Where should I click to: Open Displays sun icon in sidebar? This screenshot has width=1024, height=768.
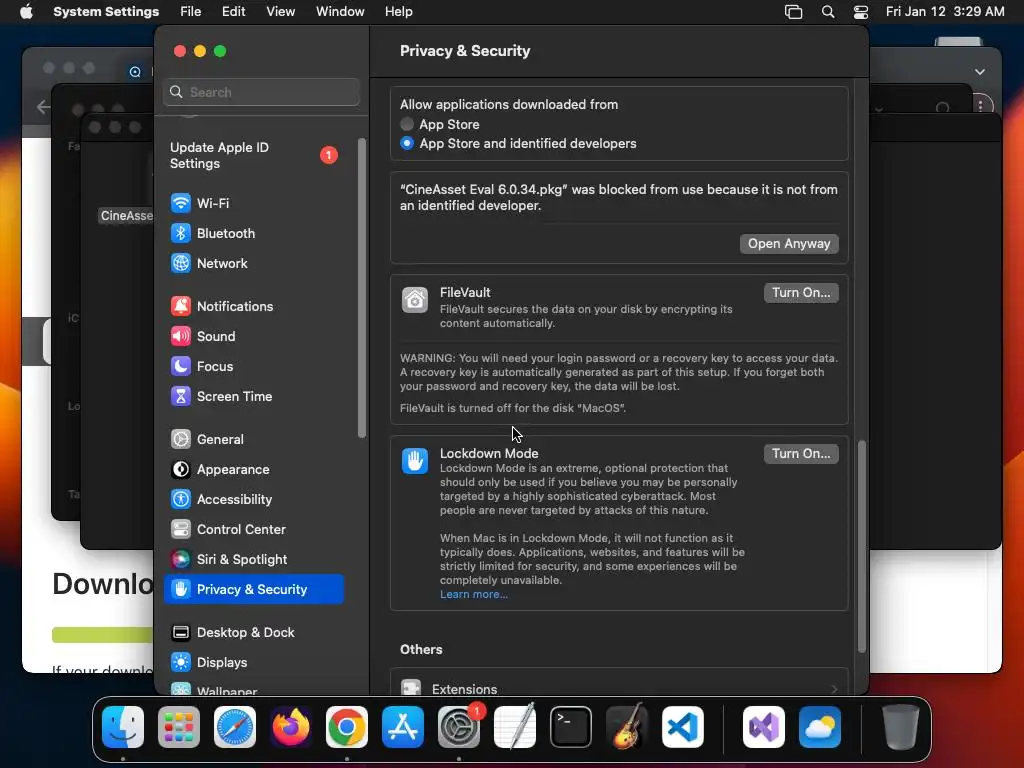[x=181, y=663]
